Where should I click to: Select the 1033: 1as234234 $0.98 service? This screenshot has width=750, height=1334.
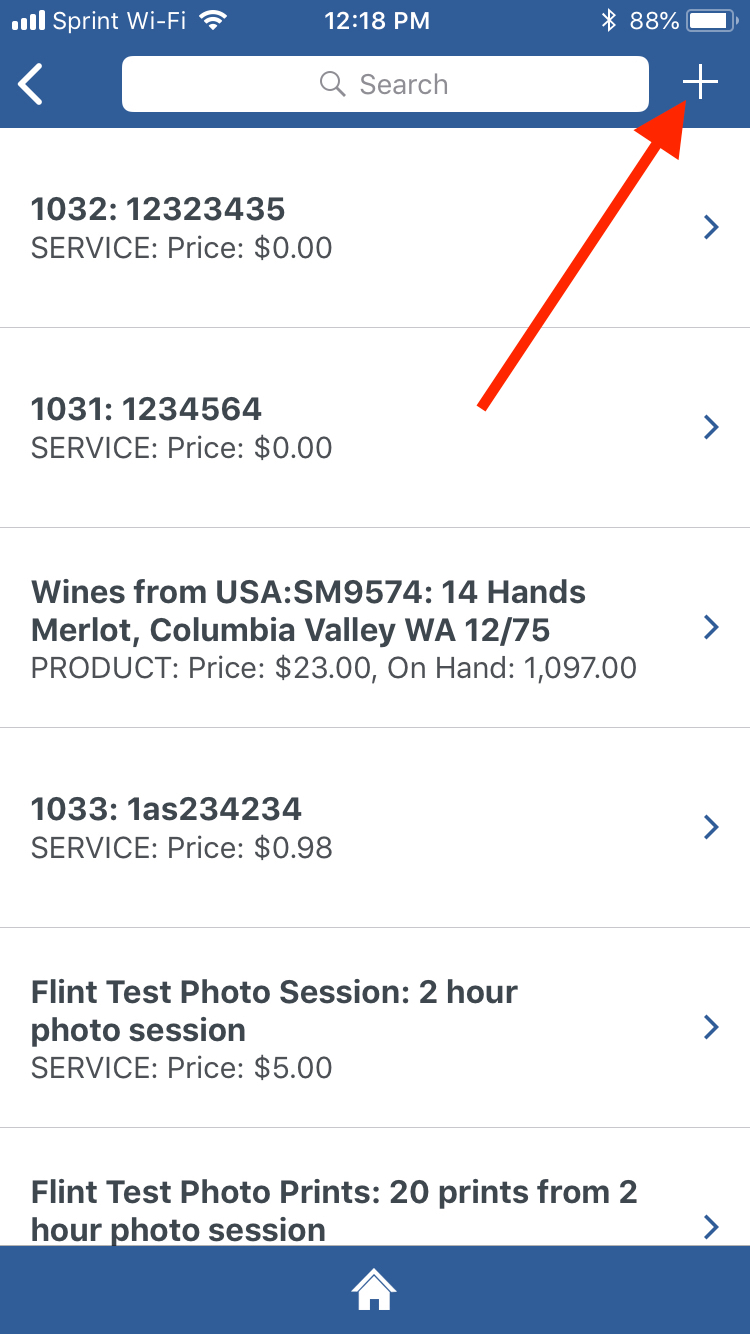(x=300, y=828)
